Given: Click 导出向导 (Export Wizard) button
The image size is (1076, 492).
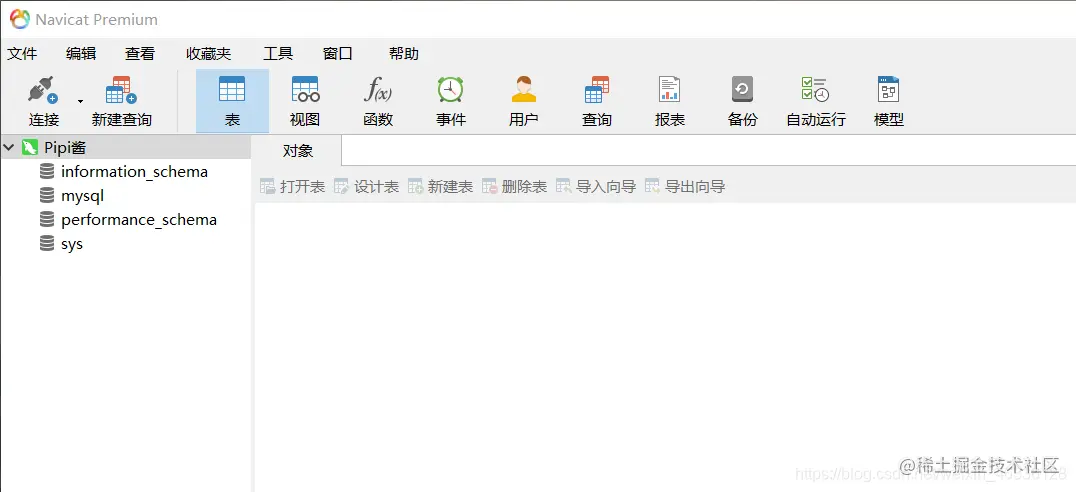Looking at the screenshot, I should [x=686, y=187].
